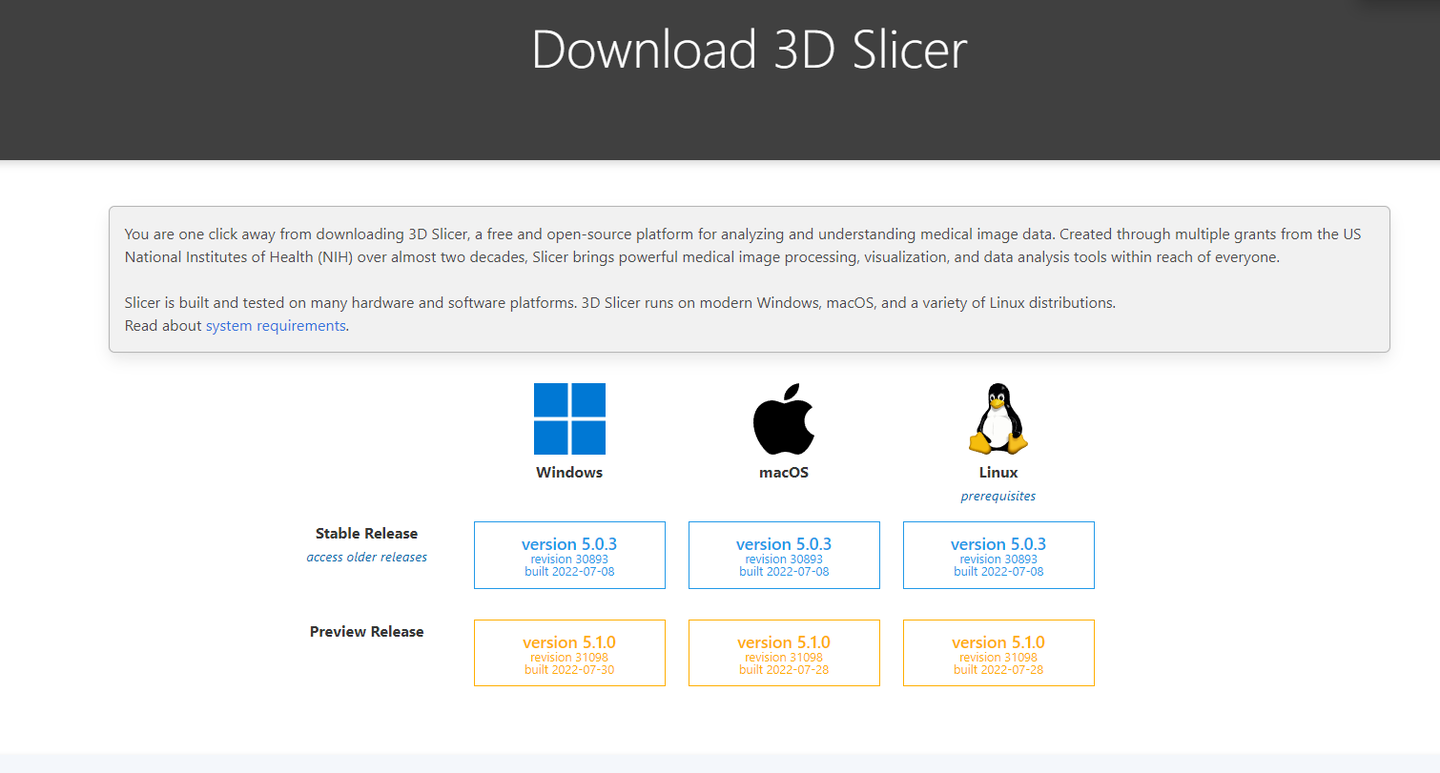This screenshot has width=1440, height=773.
Task: Click the Linux label text
Action: click(998, 472)
